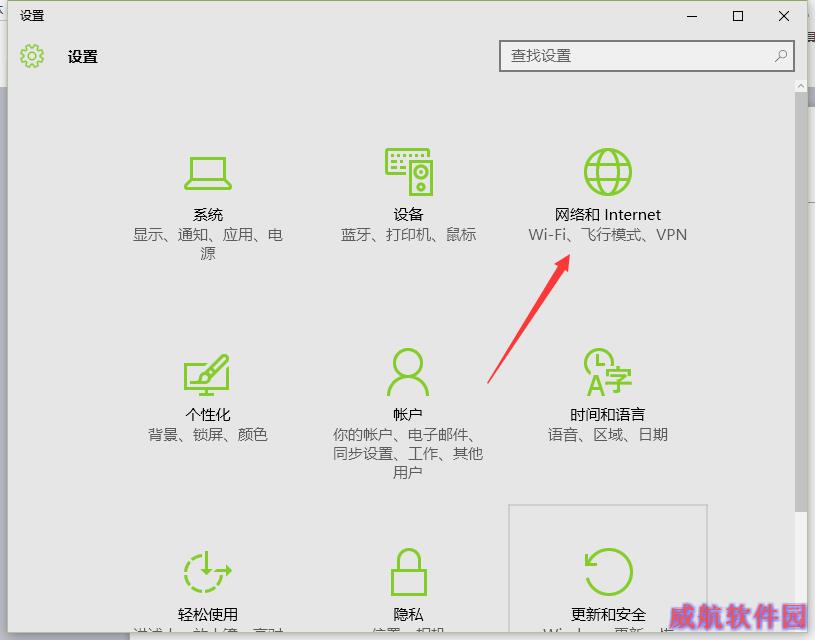Minimize the 设置 window

692,16
